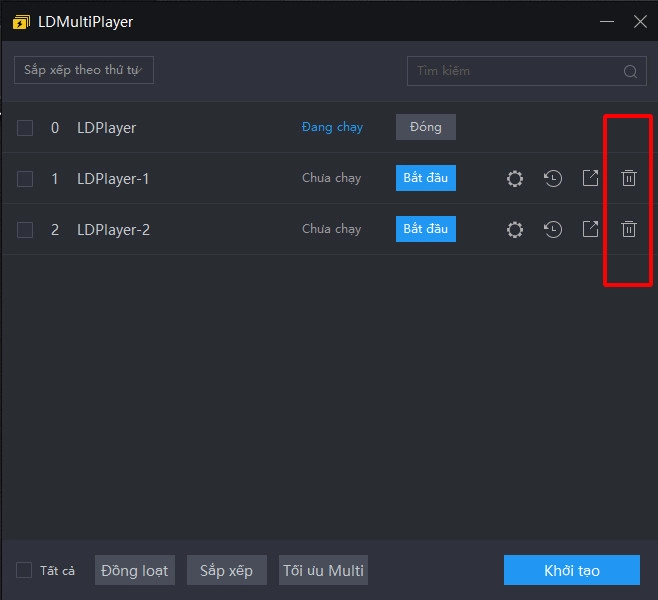Open settings gear for LDPlayer-2
The width and height of the screenshot is (658, 600).
coord(515,230)
